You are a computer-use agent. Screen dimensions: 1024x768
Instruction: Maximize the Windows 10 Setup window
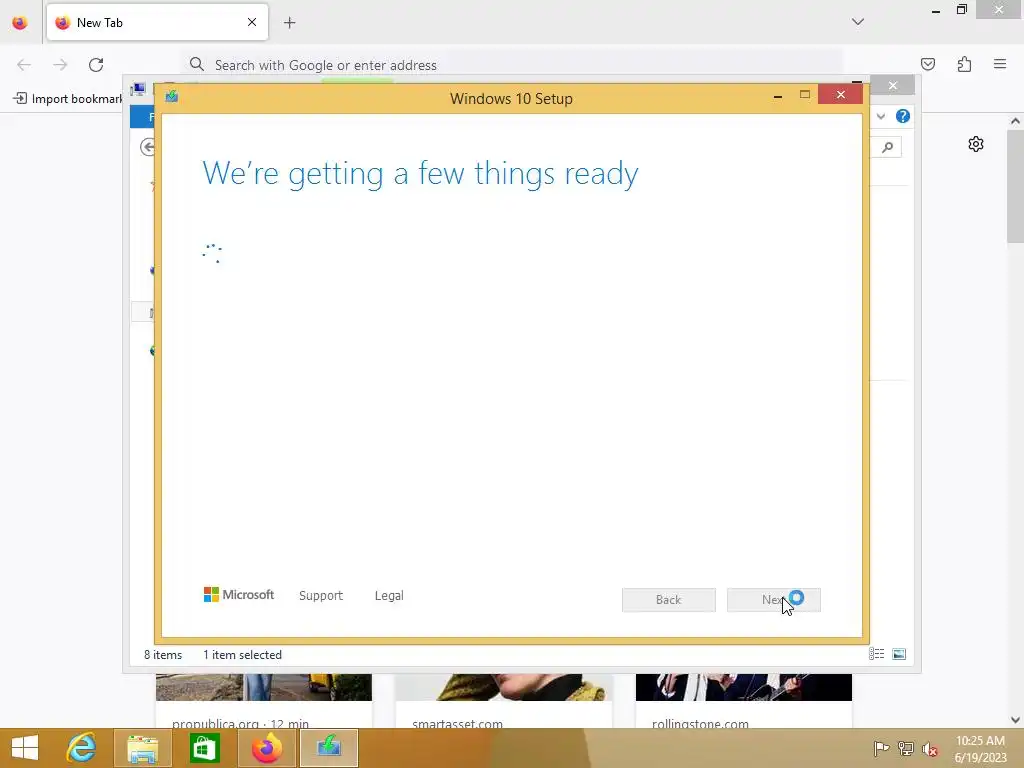coord(805,95)
